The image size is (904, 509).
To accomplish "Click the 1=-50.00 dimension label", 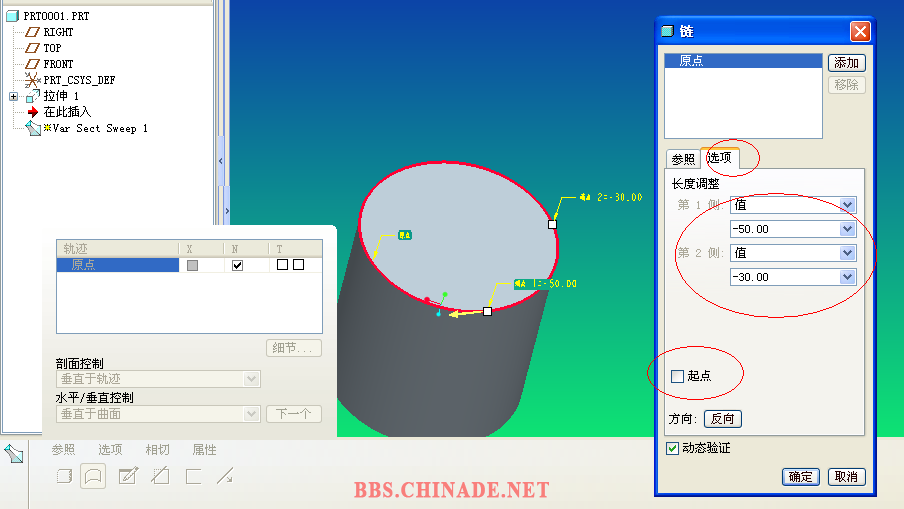I will (x=545, y=284).
